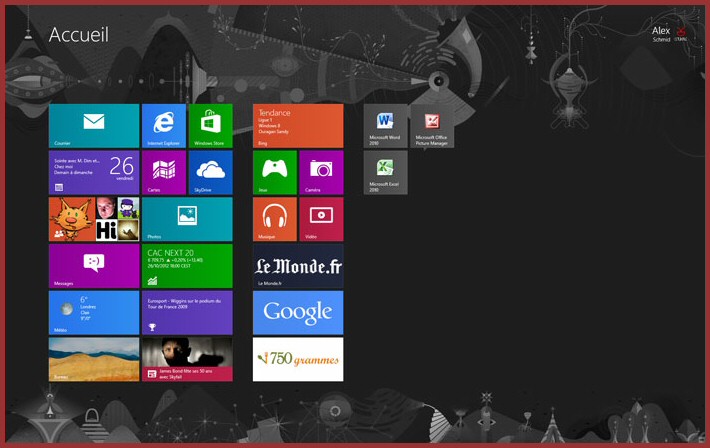Open the Jeux Xbox games tile
This screenshot has height=448, width=710.
[x=275, y=173]
